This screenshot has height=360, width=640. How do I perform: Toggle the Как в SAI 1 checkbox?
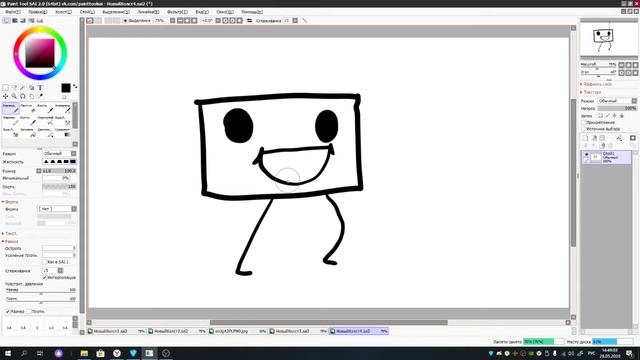pyautogui.click(x=45, y=262)
